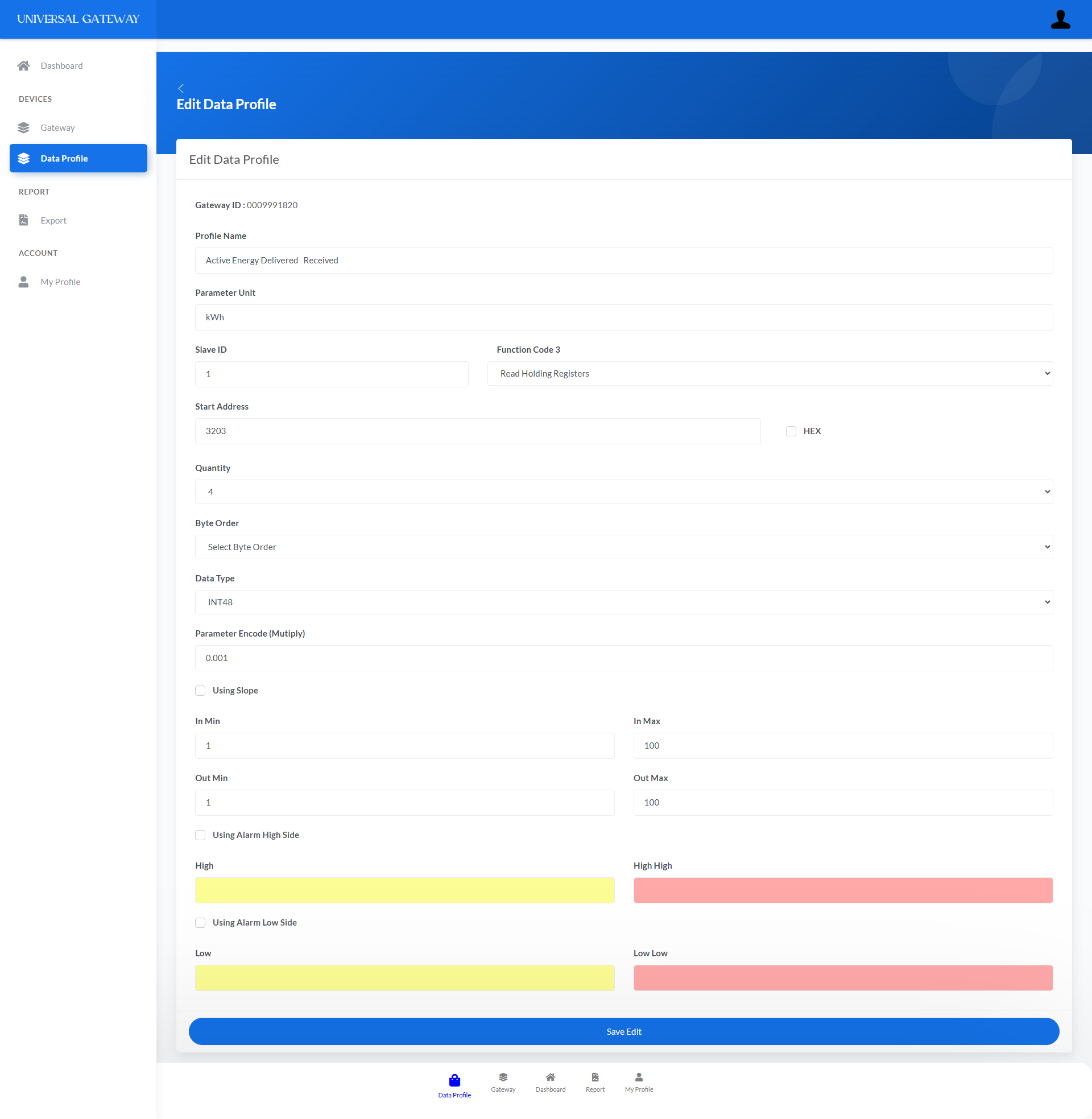Focus the Start Address input field
This screenshot has height=1119, width=1092.
(477, 431)
